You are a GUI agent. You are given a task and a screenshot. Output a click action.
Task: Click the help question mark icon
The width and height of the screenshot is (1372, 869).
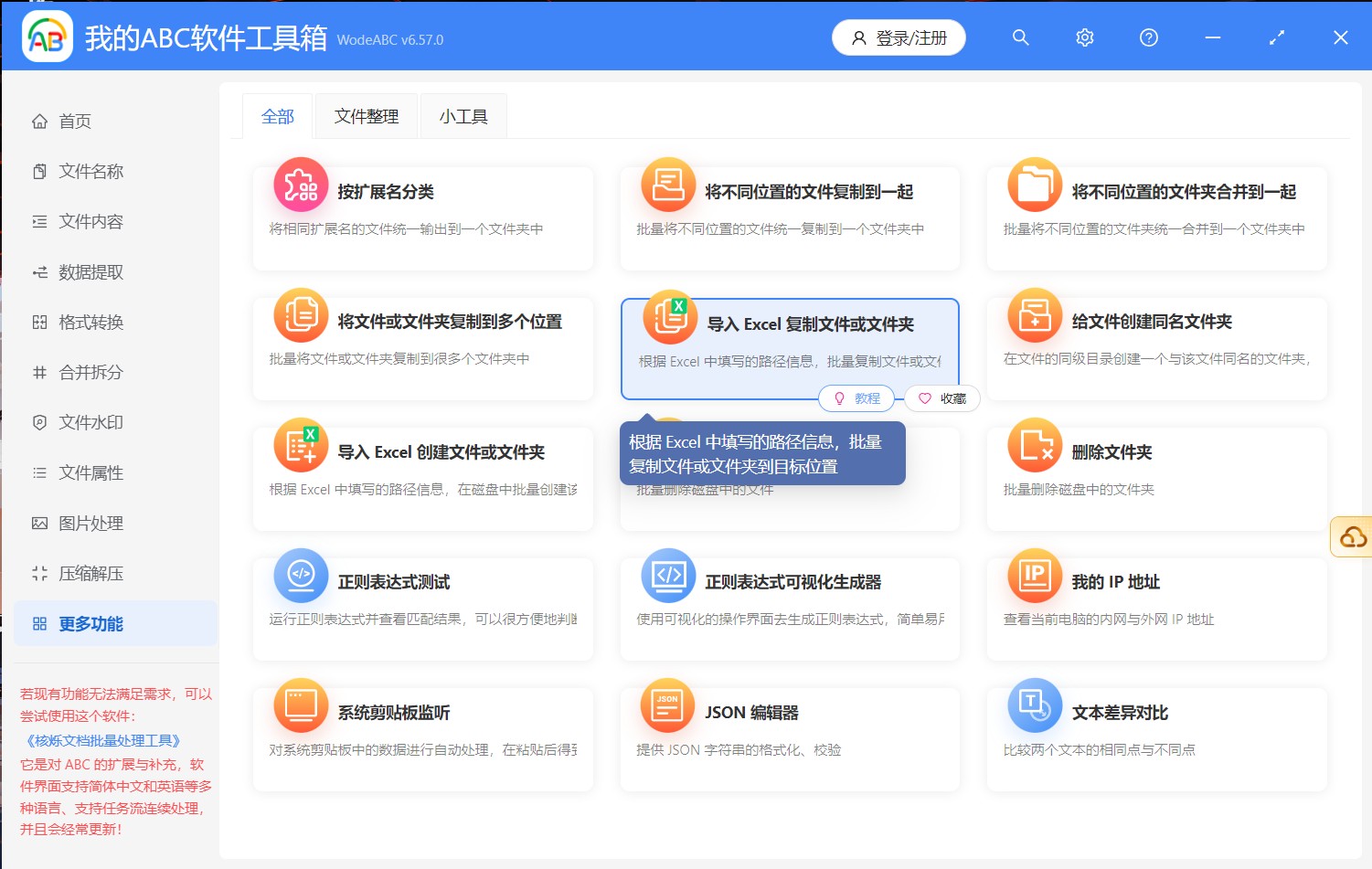click(1149, 37)
